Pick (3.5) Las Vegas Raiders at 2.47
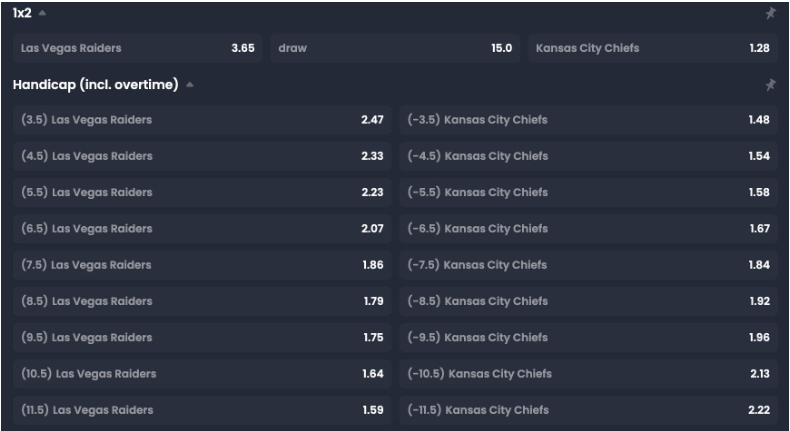 click(x=202, y=120)
